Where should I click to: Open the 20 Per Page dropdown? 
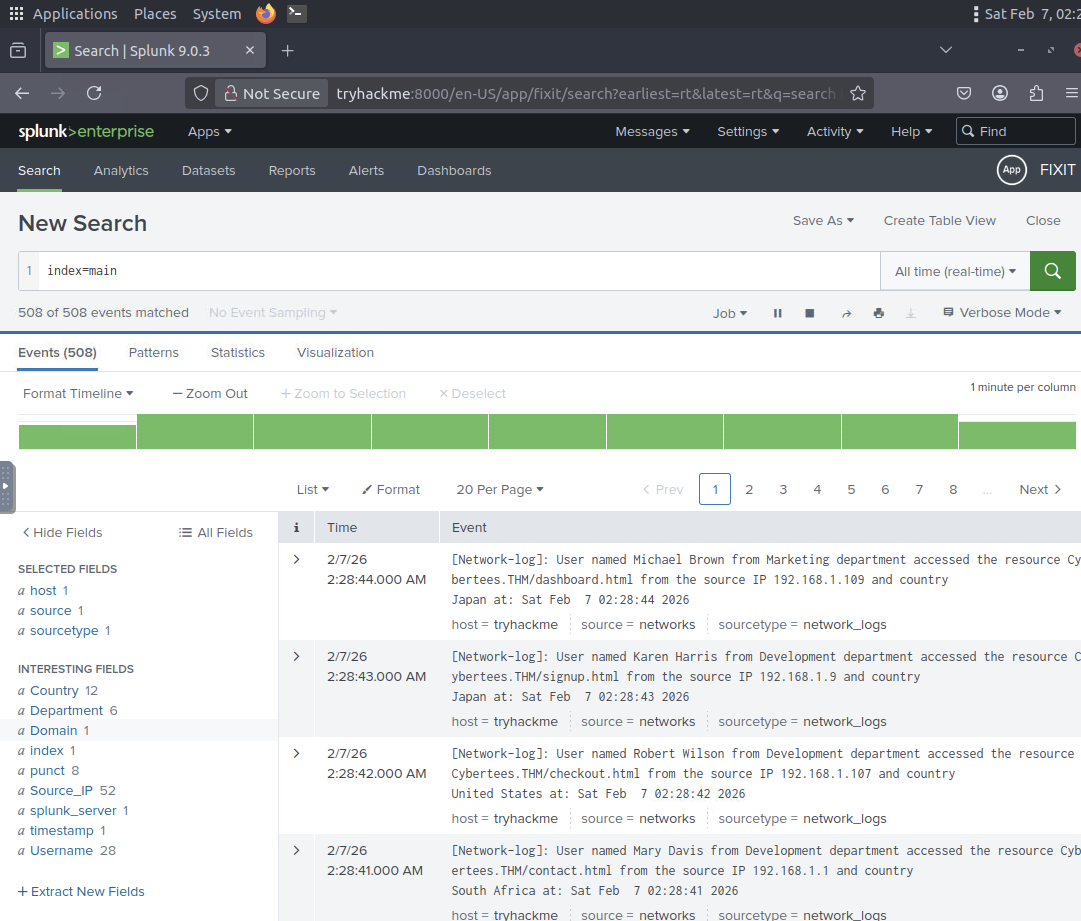click(x=500, y=490)
